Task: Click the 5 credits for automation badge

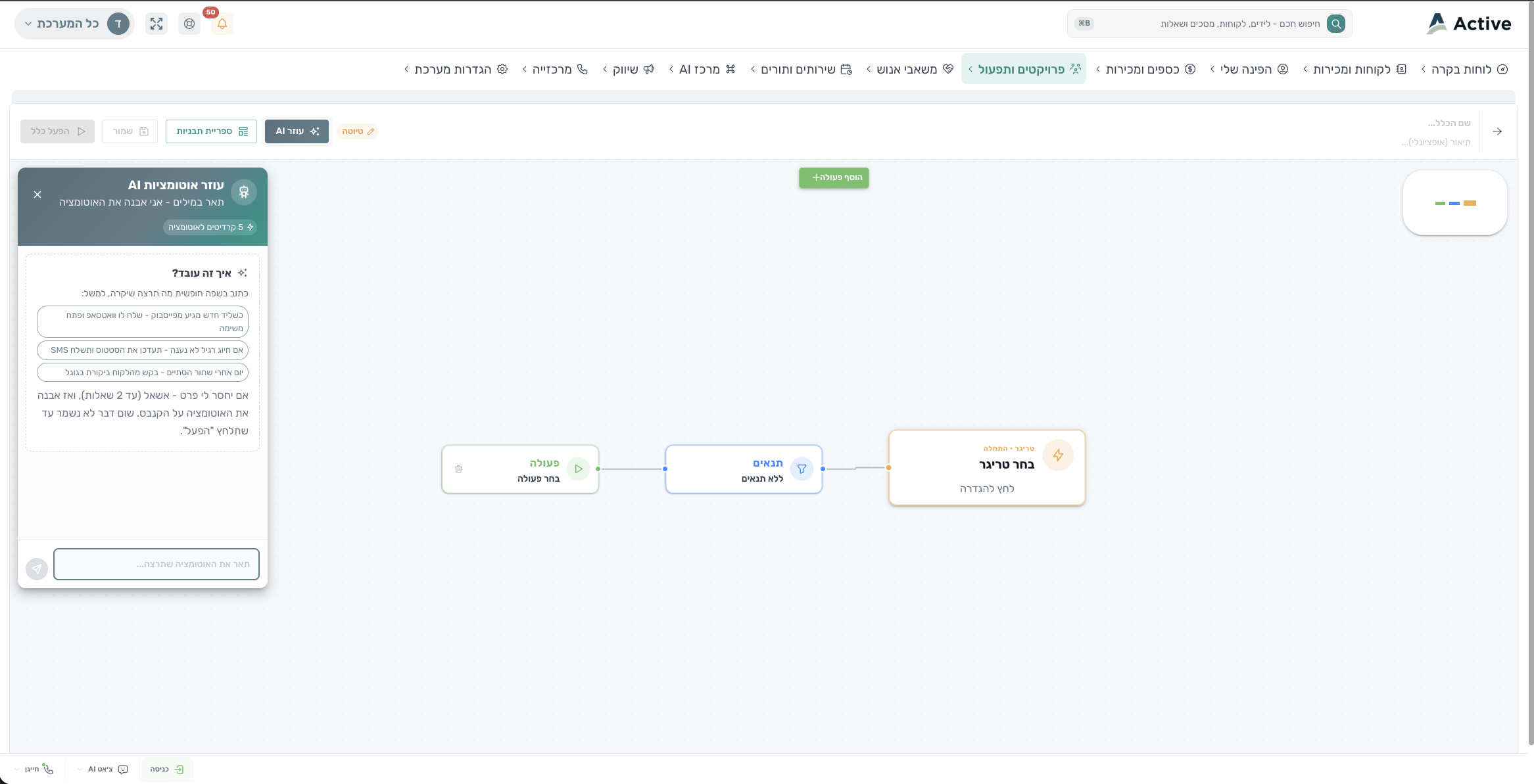Action: coord(210,227)
